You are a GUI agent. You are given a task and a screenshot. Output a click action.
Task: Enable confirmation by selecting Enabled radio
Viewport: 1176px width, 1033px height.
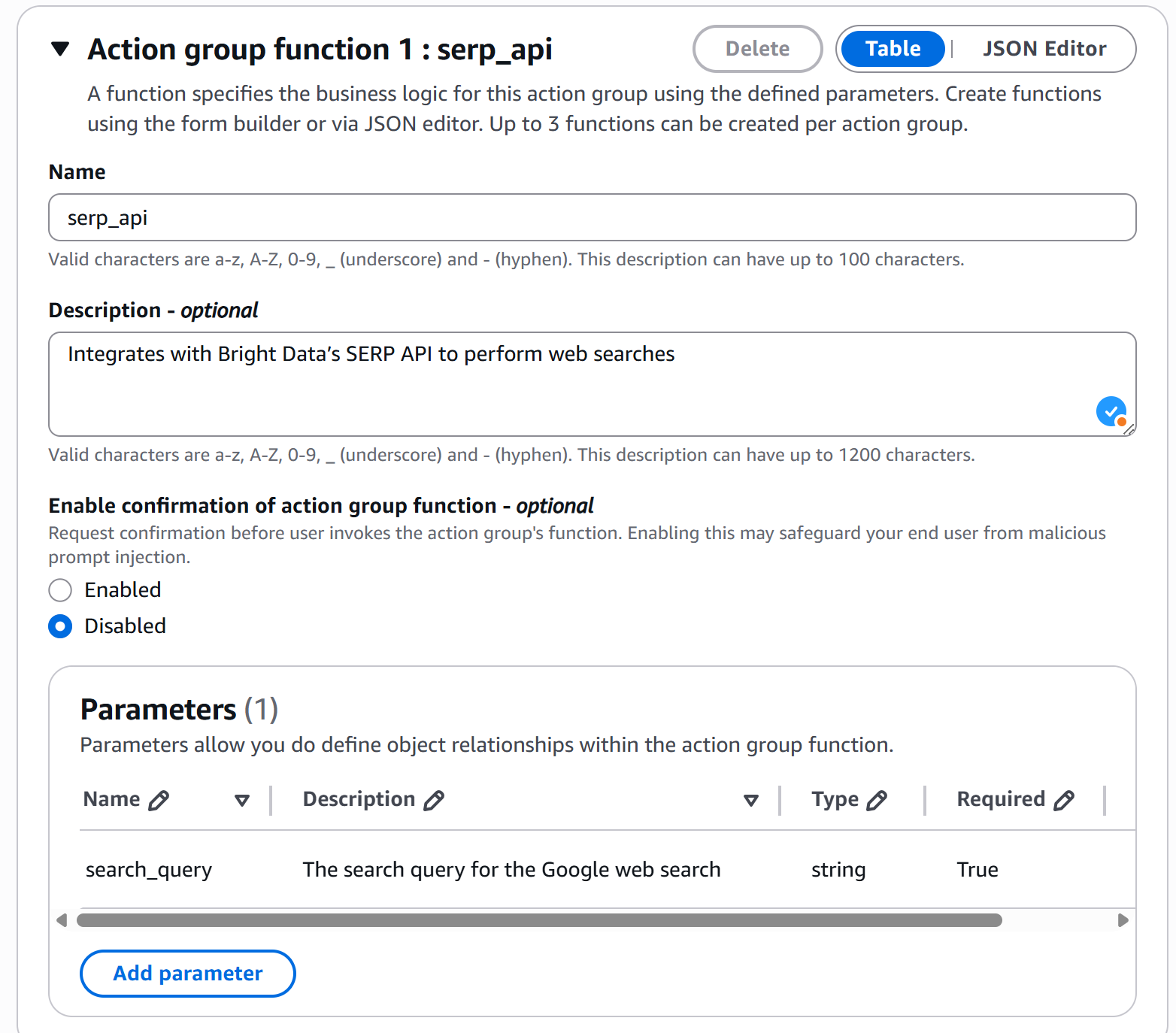click(59, 590)
